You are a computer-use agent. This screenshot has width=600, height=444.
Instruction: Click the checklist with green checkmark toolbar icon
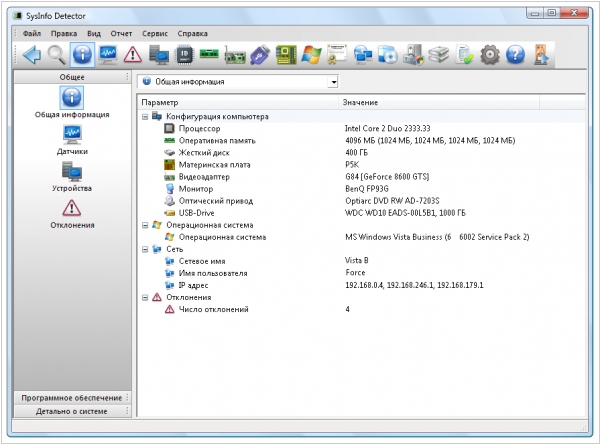[464, 55]
